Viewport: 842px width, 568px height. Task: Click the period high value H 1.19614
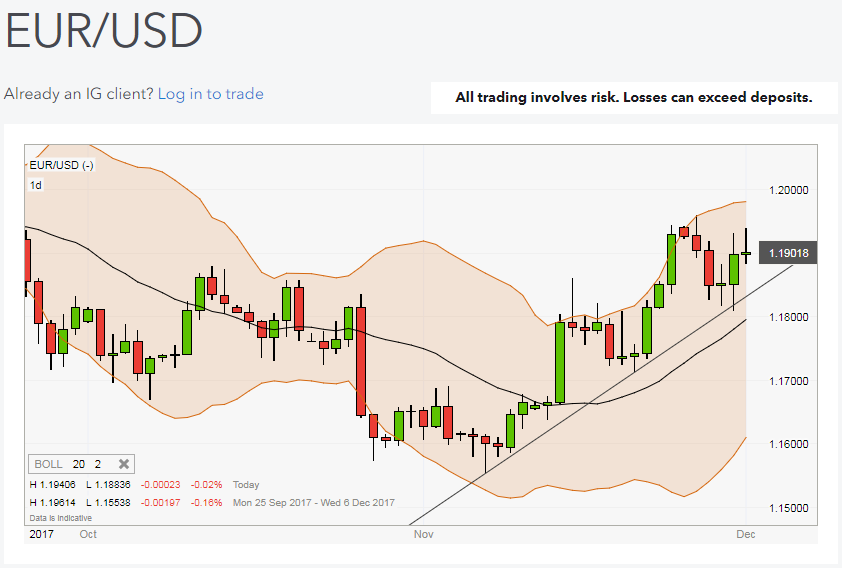point(53,503)
